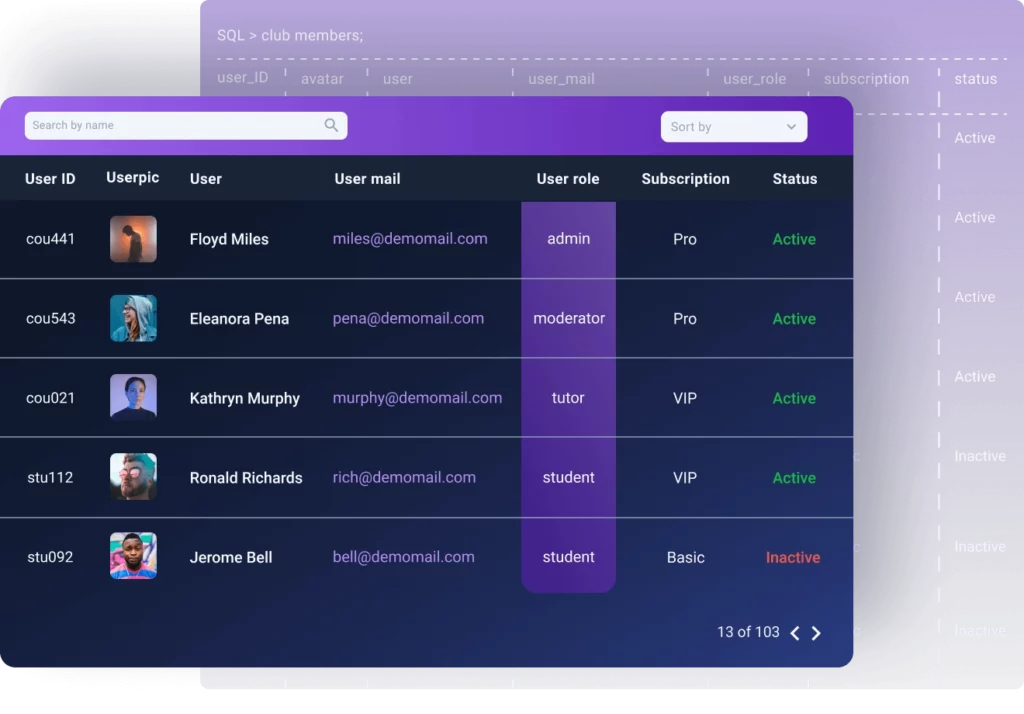
Task: Click the pena@demomail.com email link
Action: [408, 318]
